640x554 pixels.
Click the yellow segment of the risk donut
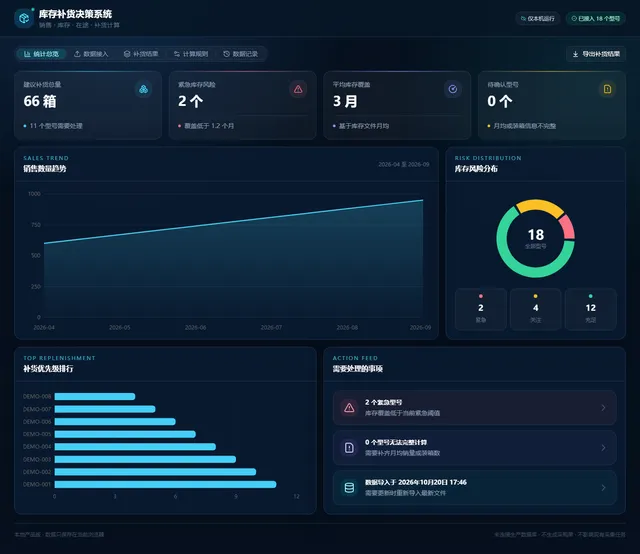540,205
